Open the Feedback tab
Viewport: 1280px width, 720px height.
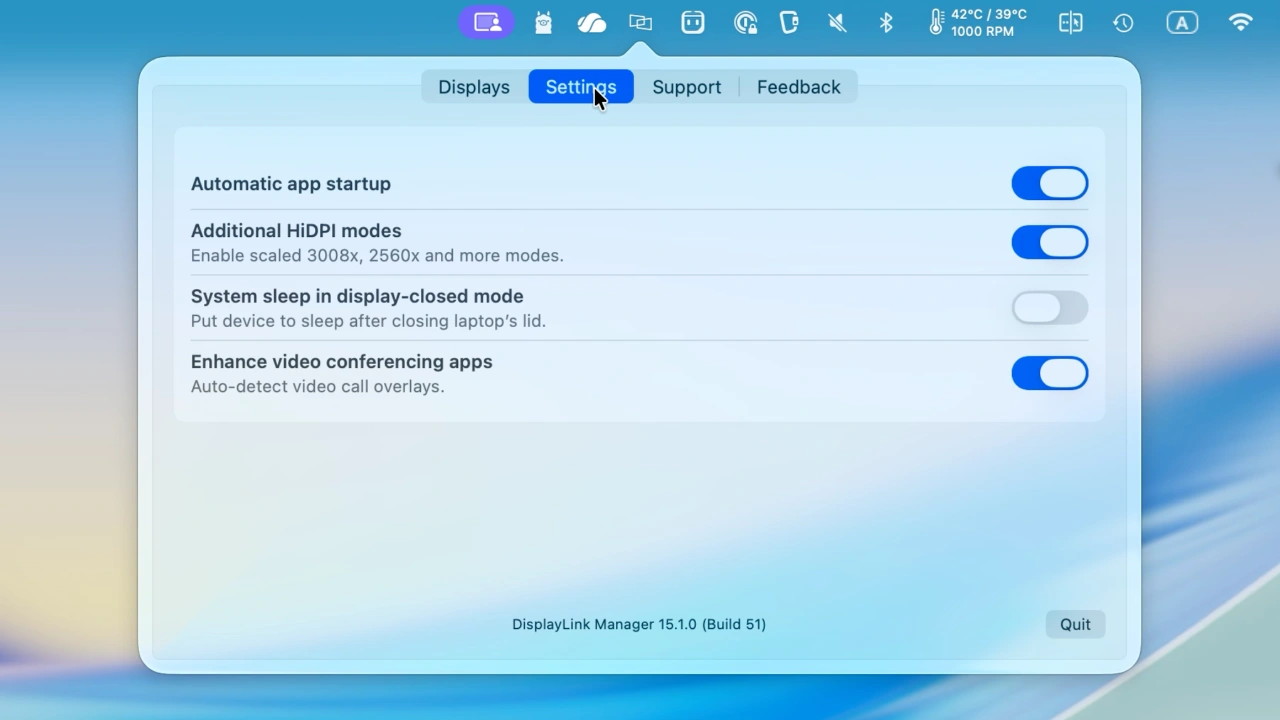(798, 87)
